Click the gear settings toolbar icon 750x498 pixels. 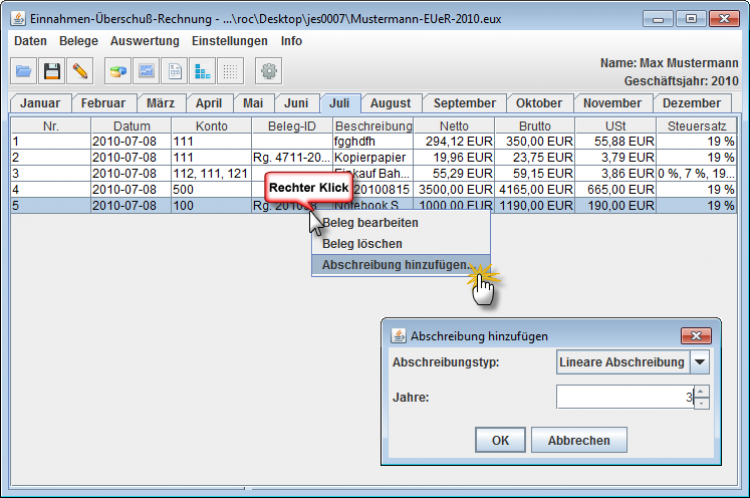(x=269, y=71)
